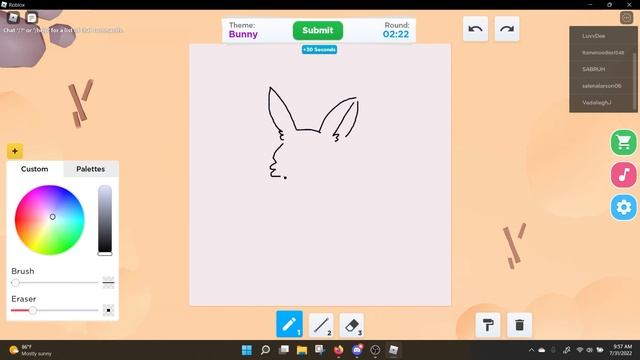Screen dimensions: 640x360
Task: Open the weather widget on the taskbar
Action: pyautogui.click(x=31, y=350)
